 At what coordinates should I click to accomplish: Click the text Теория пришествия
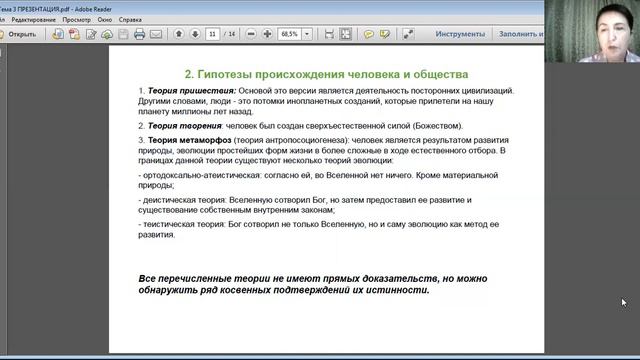[x=192, y=91]
